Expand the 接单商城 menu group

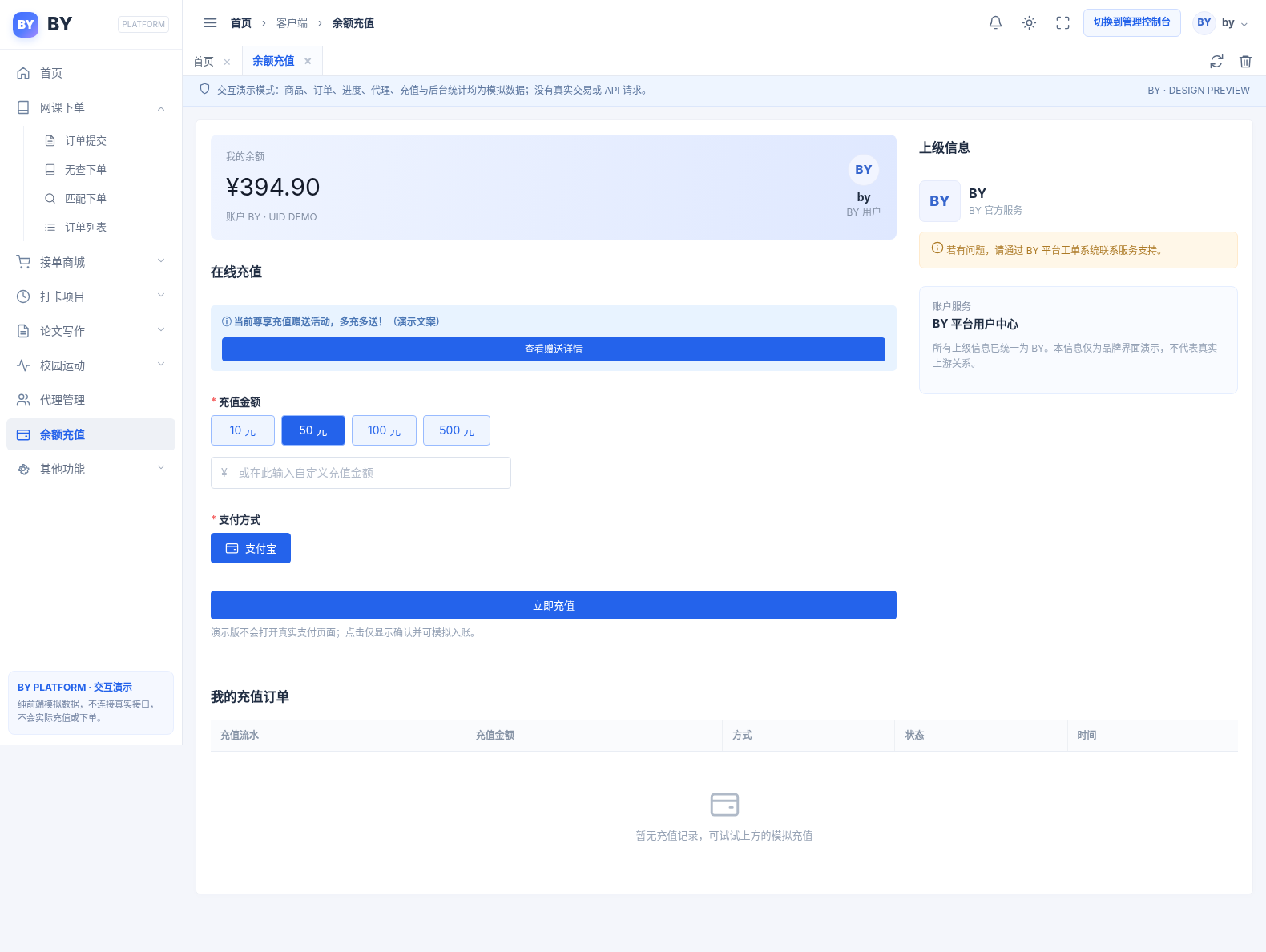tap(91, 262)
